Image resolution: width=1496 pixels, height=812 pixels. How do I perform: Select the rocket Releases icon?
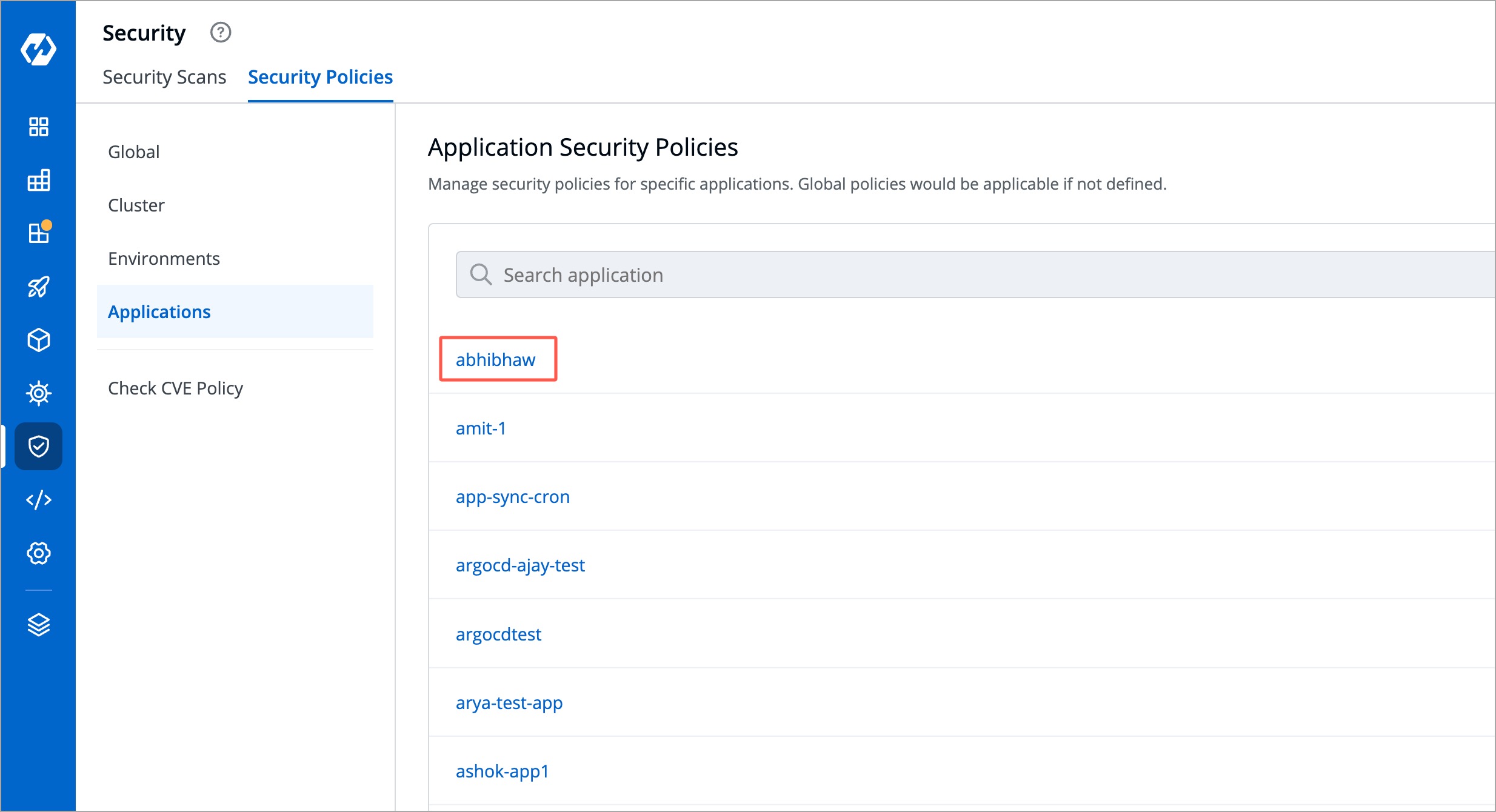38,288
